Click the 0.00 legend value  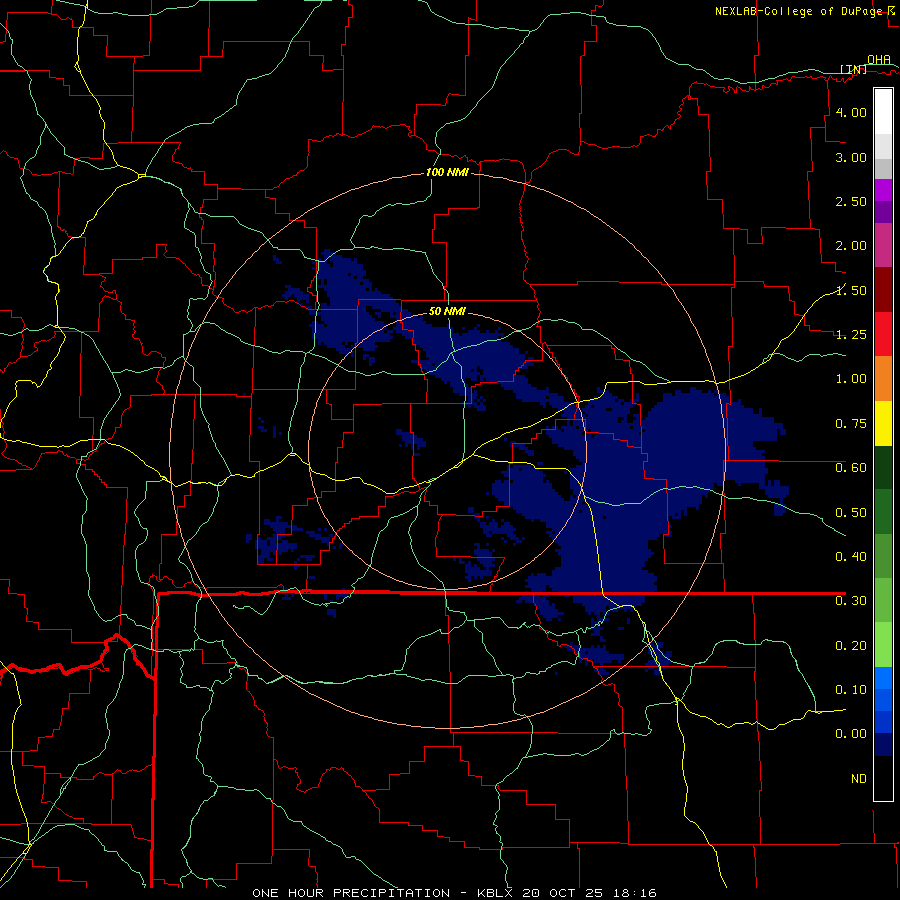pyautogui.click(x=851, y=734)
